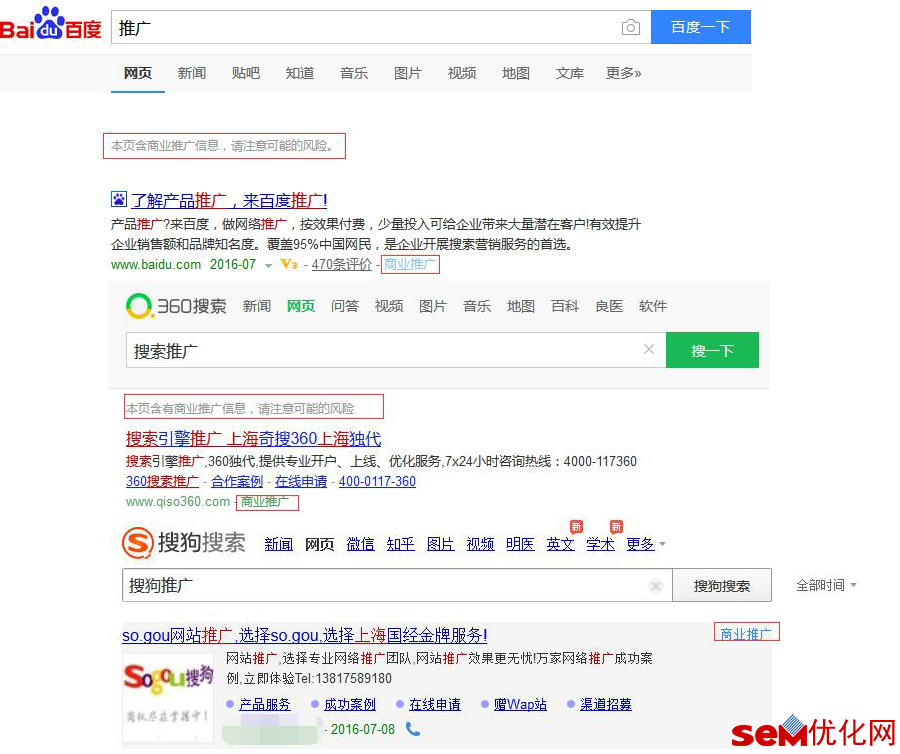Image resolution: width=900 pixels, height=754 pixels.
Task: Click the 搜狗搜索 logo
Action: coord(184,542)
